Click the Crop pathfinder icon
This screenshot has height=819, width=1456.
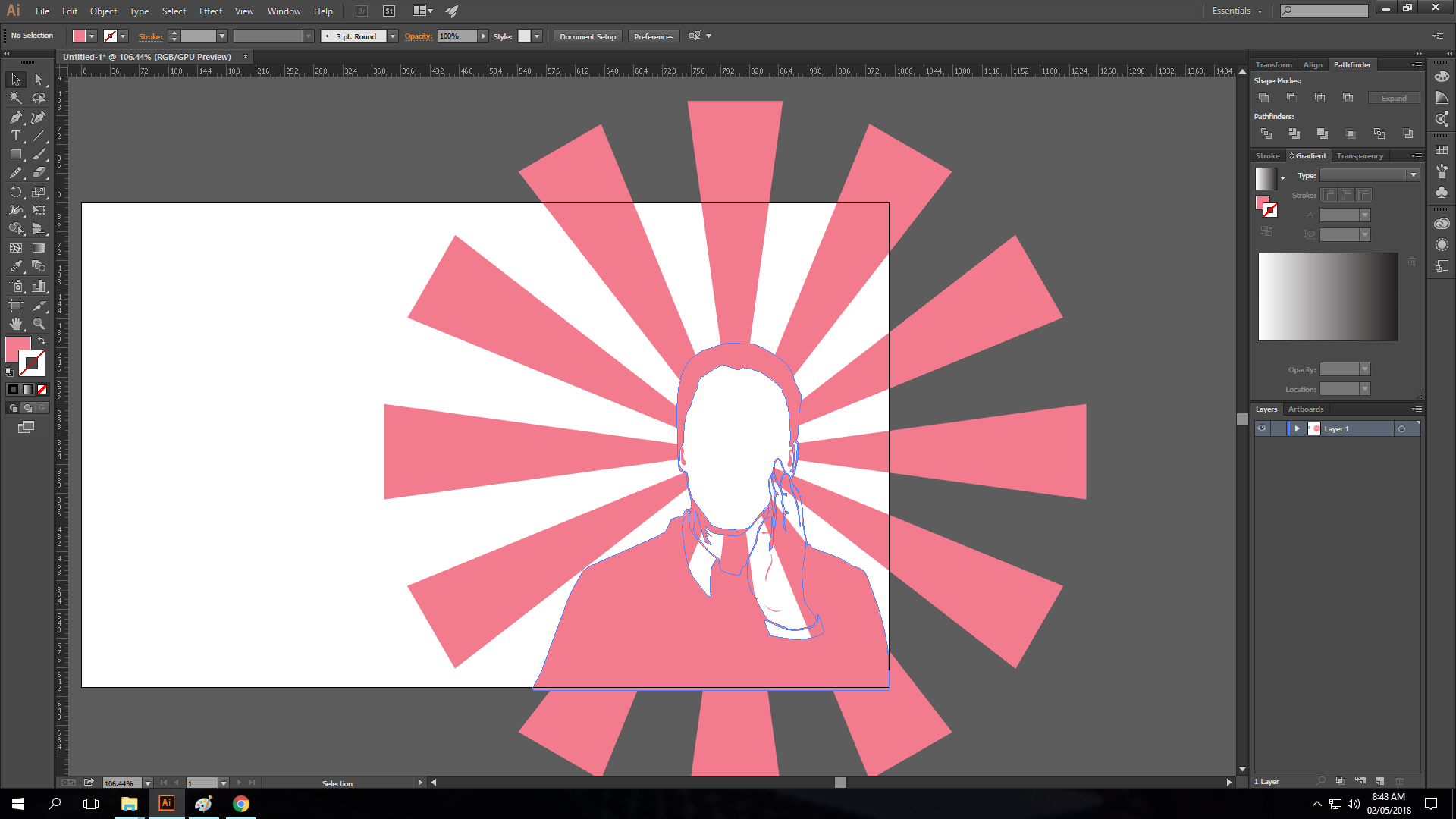pos(1351,133)
